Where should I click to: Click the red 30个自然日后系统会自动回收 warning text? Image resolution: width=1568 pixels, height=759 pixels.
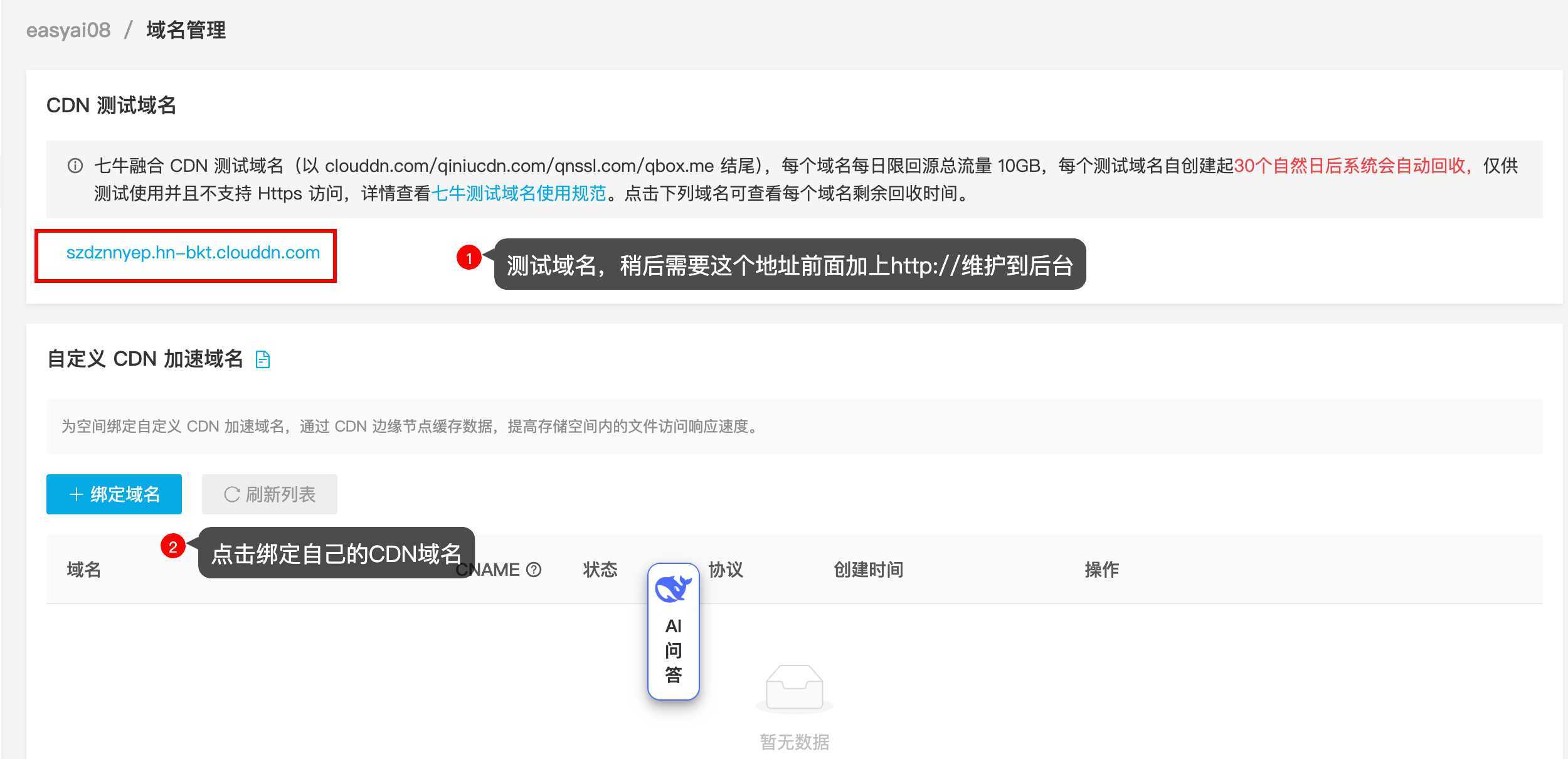[x=1352, y=166]
